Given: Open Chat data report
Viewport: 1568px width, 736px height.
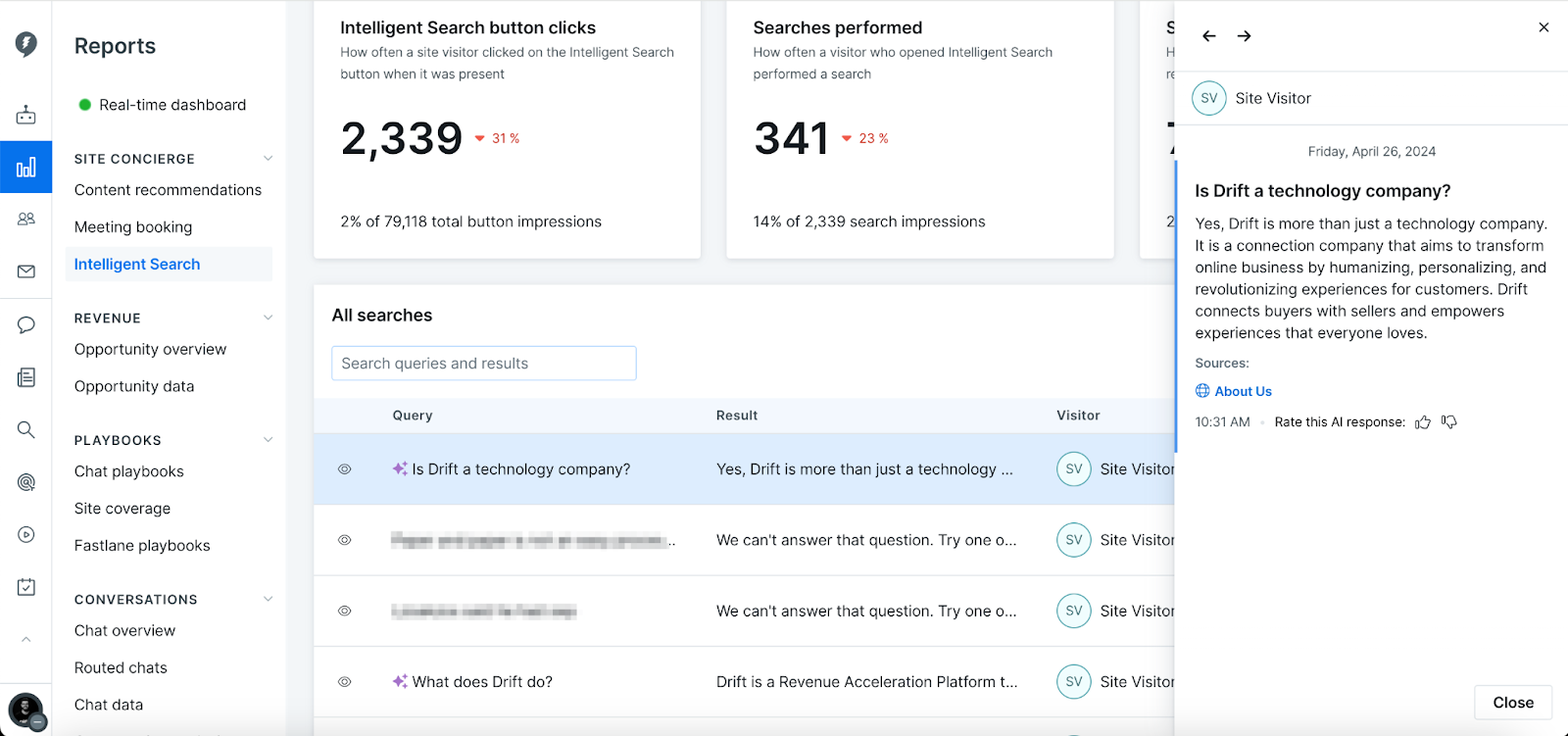Looking at the screenshot, I should pyautogui.click(x=109, y=705).
